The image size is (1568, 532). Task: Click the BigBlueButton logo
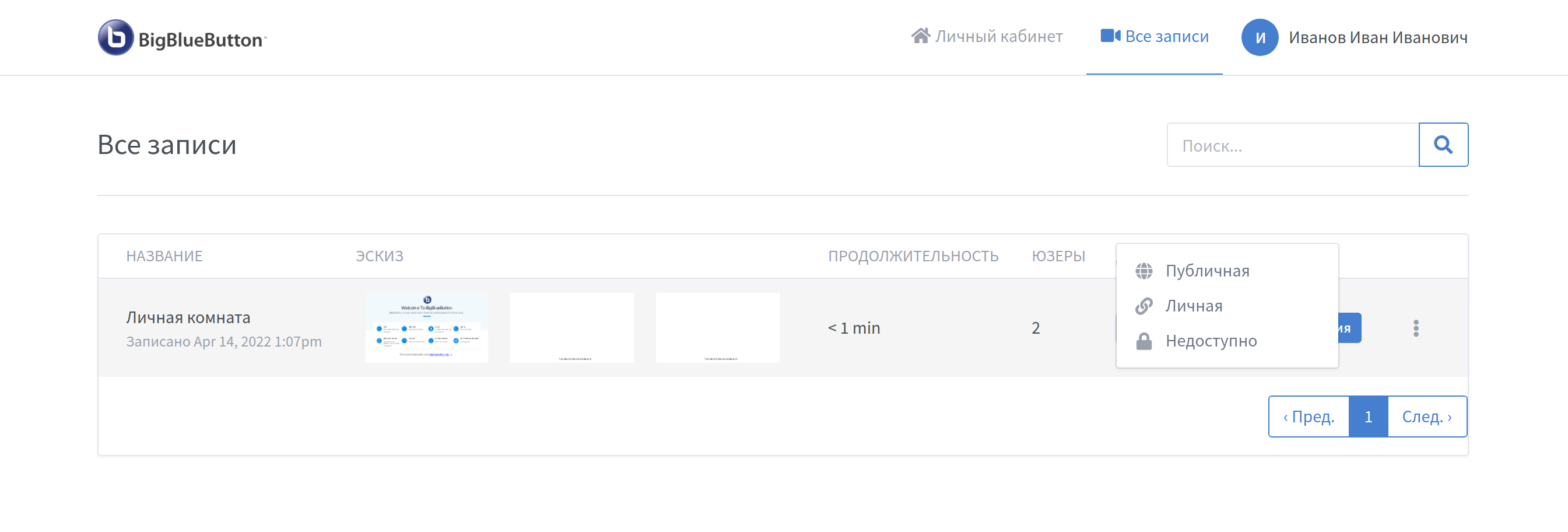click(x=182, y=38)
